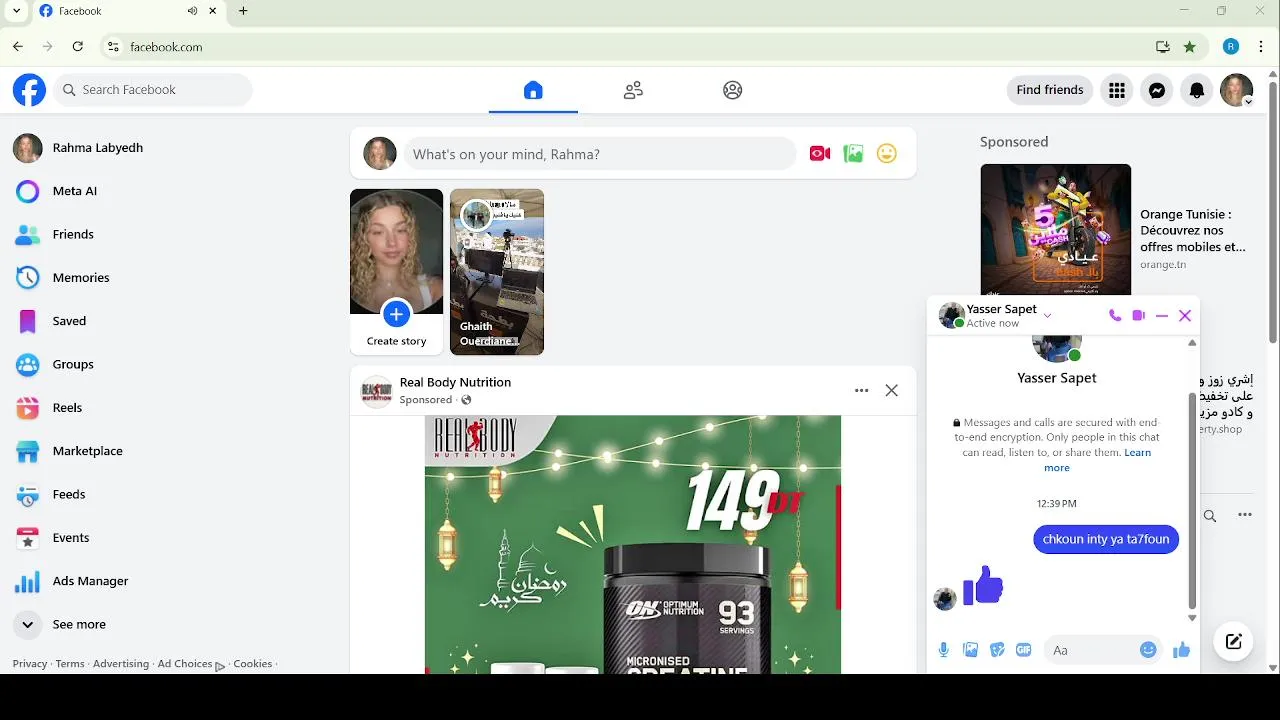Open Ghaith Ouerdiane story
1280x720 pixels.
click(x=497, y=272)
